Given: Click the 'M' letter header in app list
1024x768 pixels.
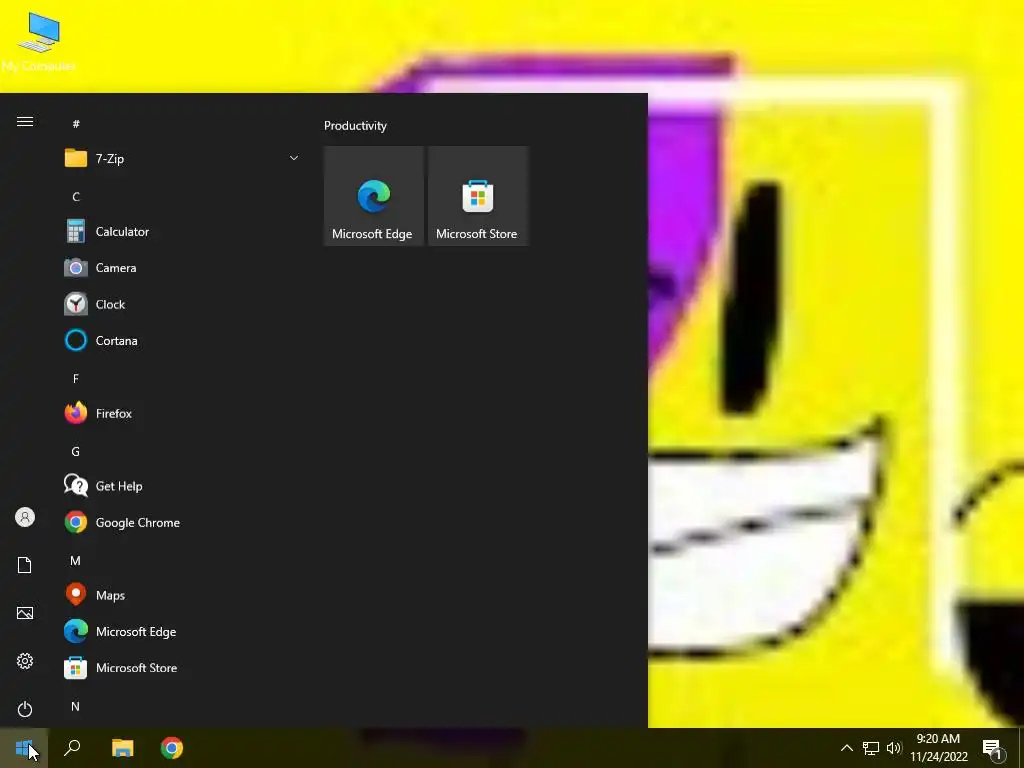Looking at the screenshot, I should (x=76, y=561).
